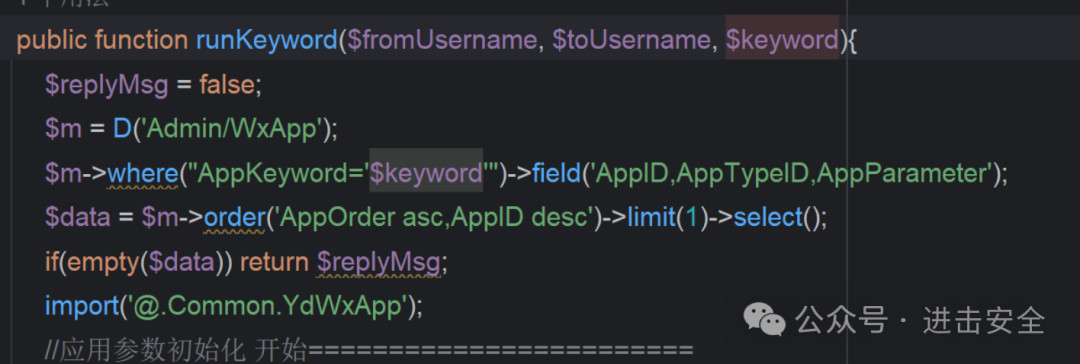Viewport: 1080px width, 364px height.
Task: Click the select method call
Action: coord(768,218)
